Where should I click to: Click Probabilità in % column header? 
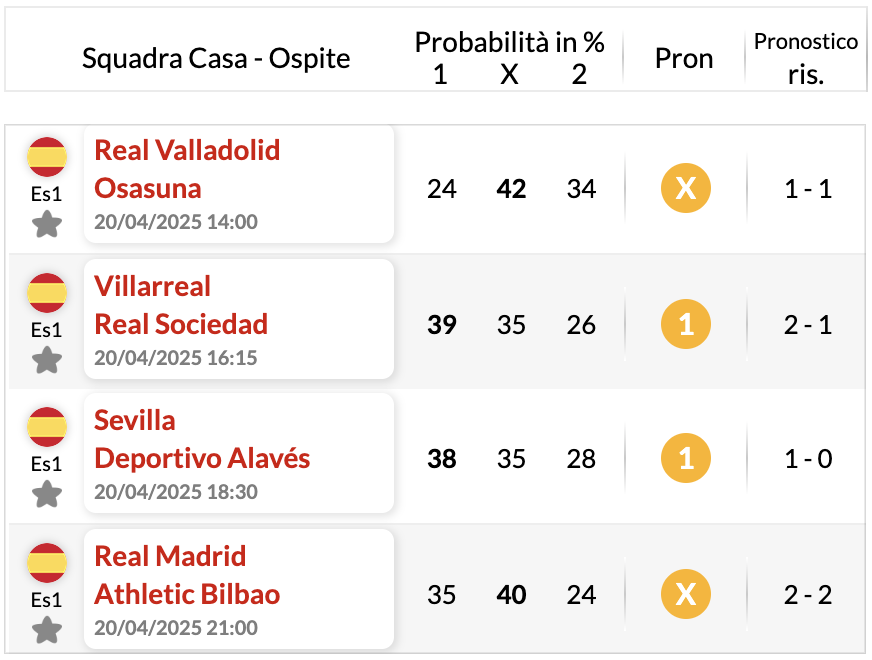pyautogui.click(x=509, y=42)
